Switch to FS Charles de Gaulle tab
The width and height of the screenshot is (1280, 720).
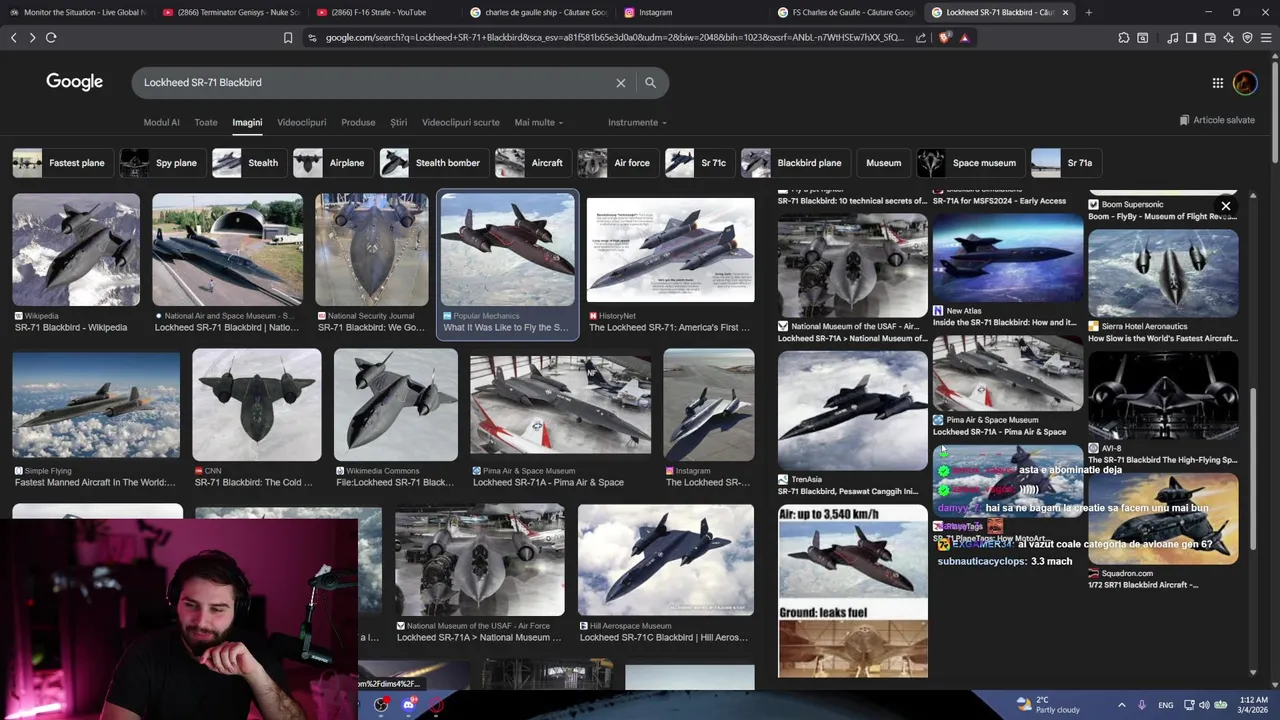tap(846, 12)
